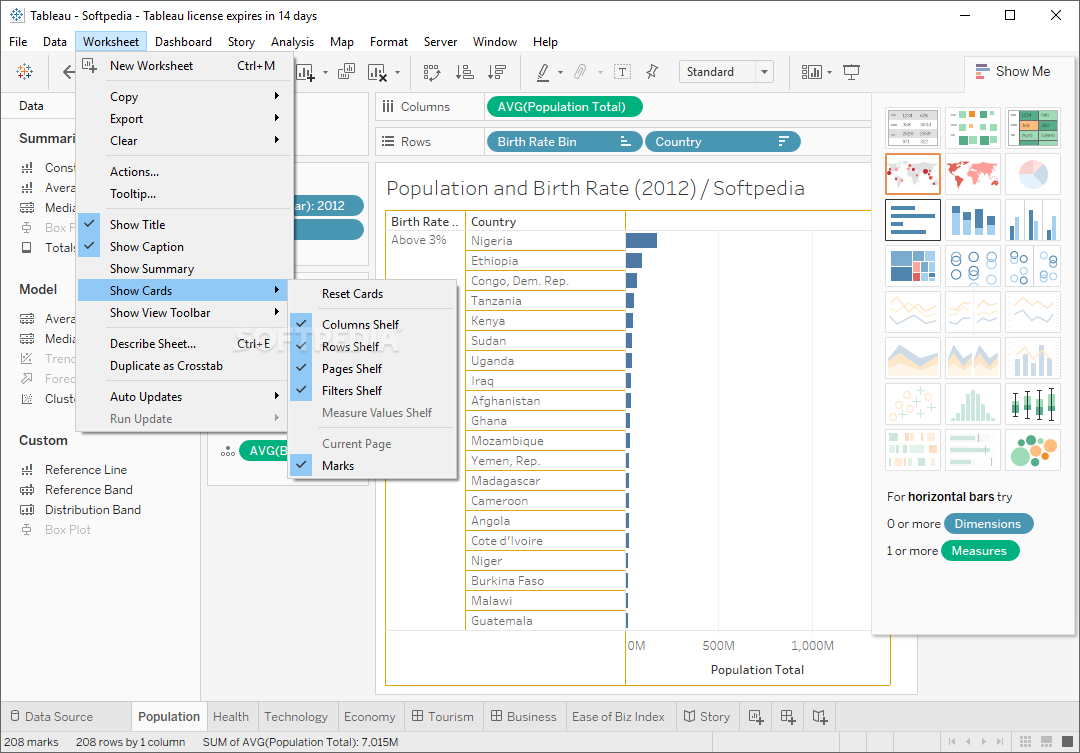The width and height of the screenshot is (1080, 753).
Task: Choose the text table chart in Show Me
Action: coord(913,127)
